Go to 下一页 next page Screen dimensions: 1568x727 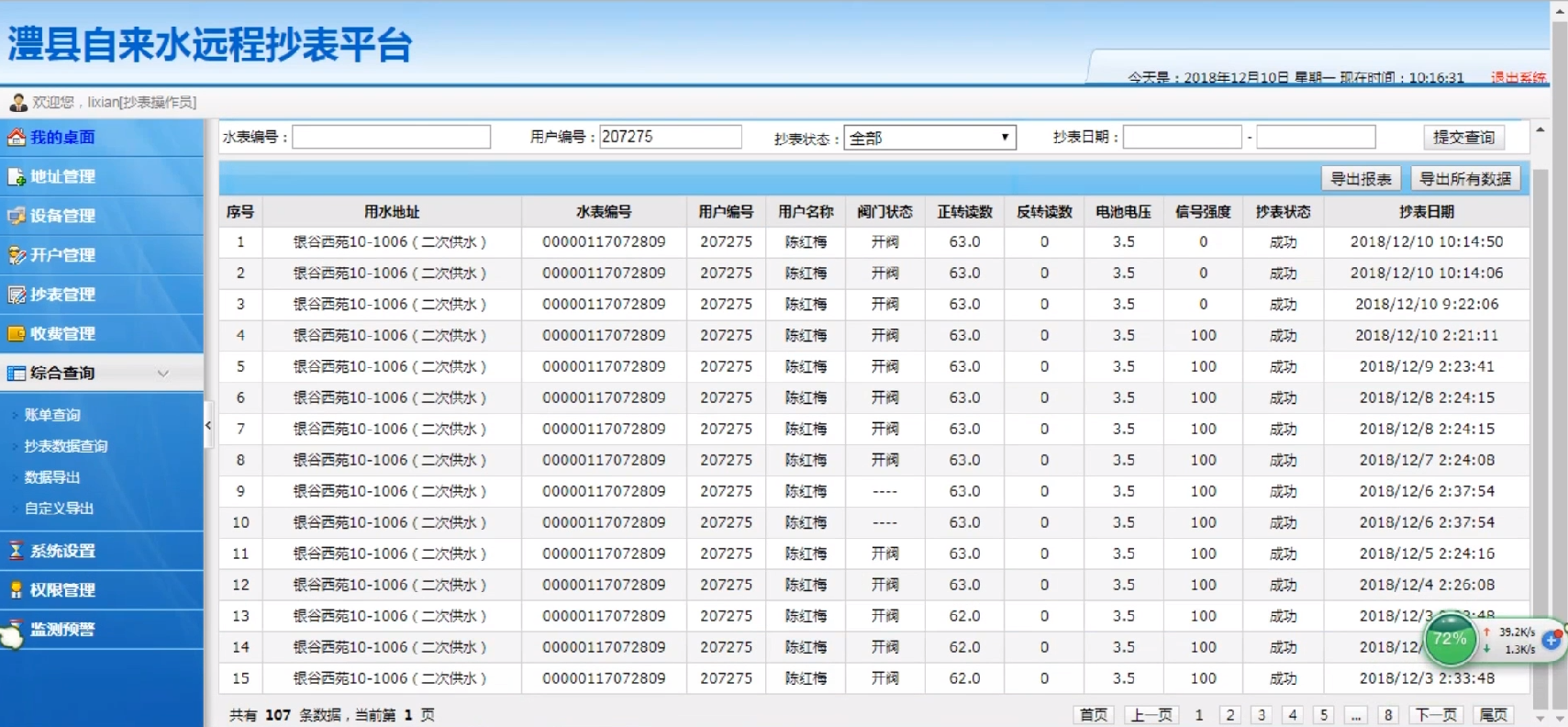coord(1436,715)
